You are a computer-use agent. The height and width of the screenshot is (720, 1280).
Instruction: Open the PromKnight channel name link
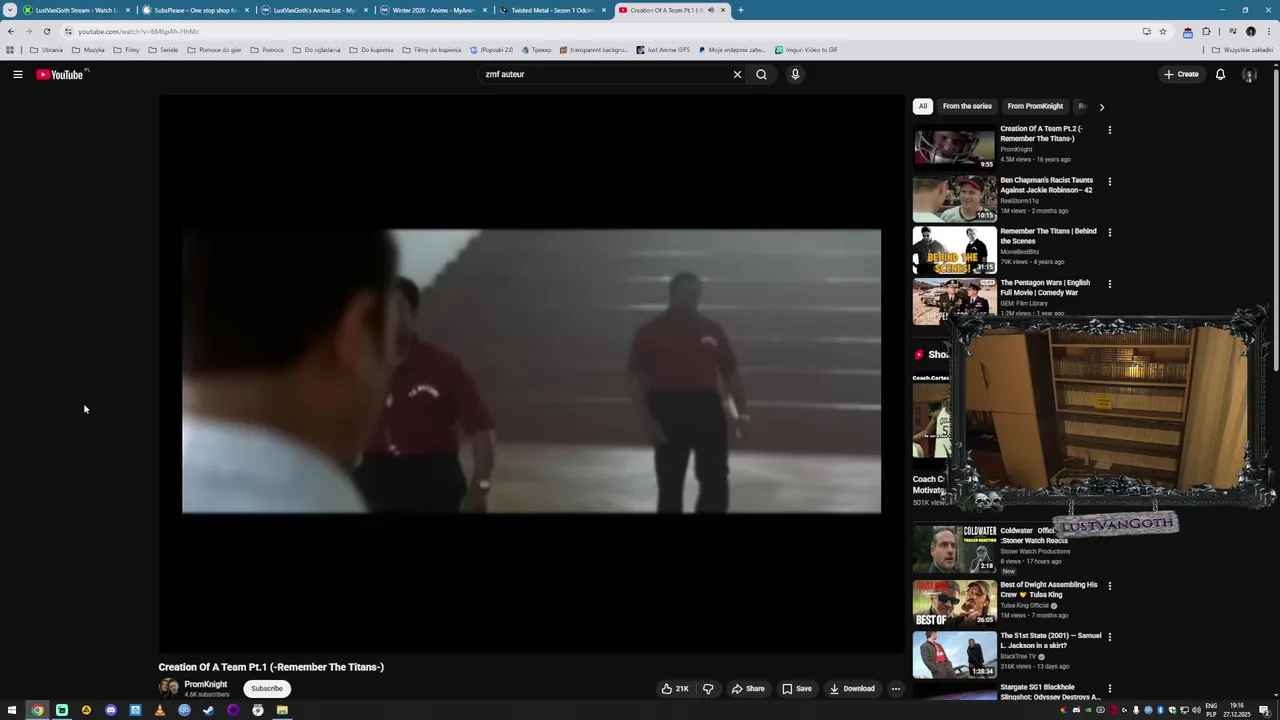(206, 684)
